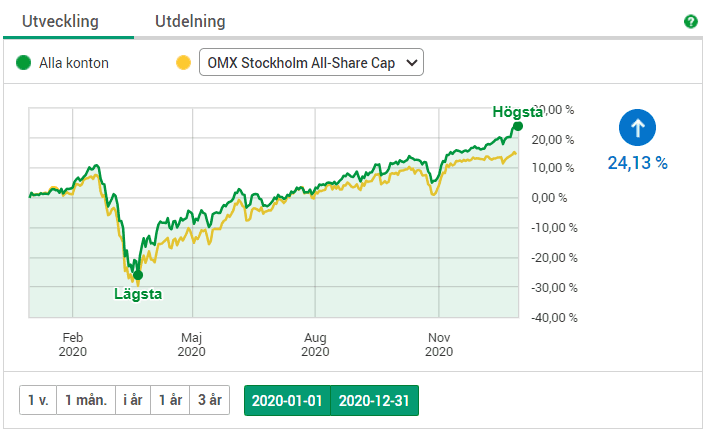Click the Nov 2020 axis label
This screenshot has width=706, height=429.
click(x=439, y=344)
